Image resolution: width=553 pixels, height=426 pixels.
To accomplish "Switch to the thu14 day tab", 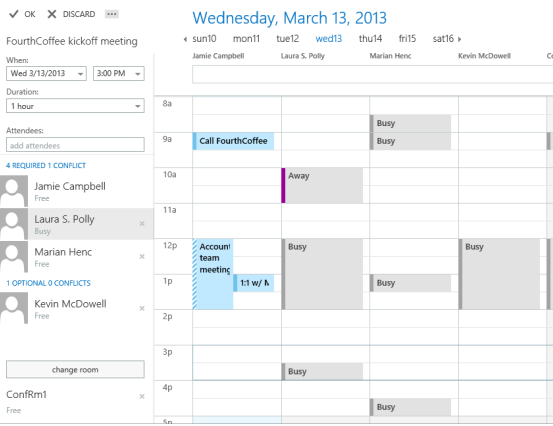I will 370,38.
